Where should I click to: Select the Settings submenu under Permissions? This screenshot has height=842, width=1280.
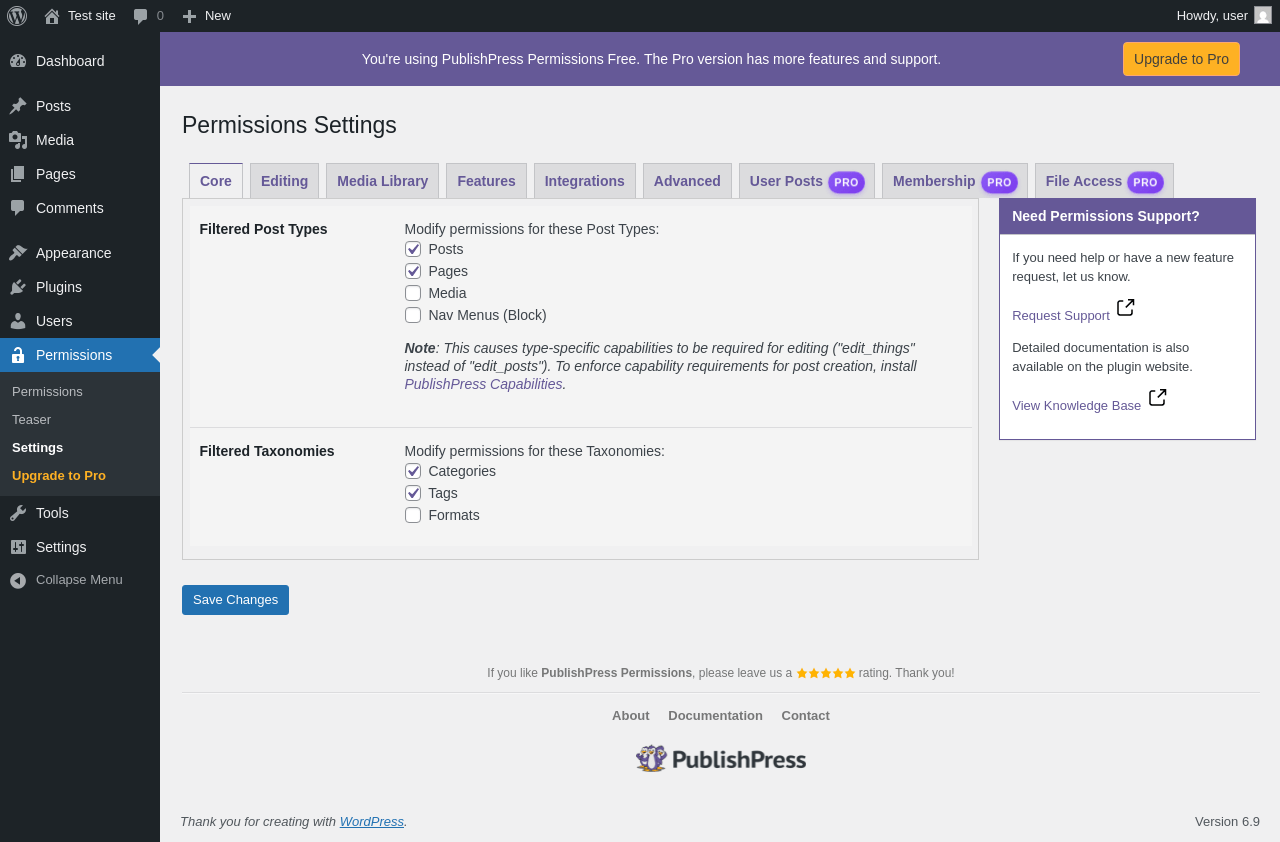pos(37,448)
